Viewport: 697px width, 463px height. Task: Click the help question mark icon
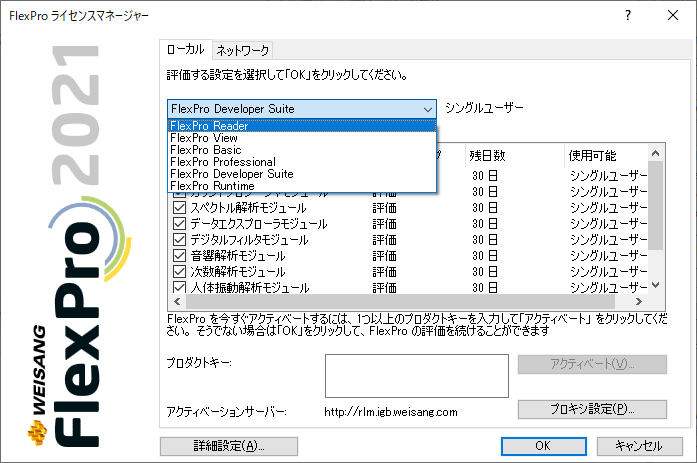tap(628, 16)
